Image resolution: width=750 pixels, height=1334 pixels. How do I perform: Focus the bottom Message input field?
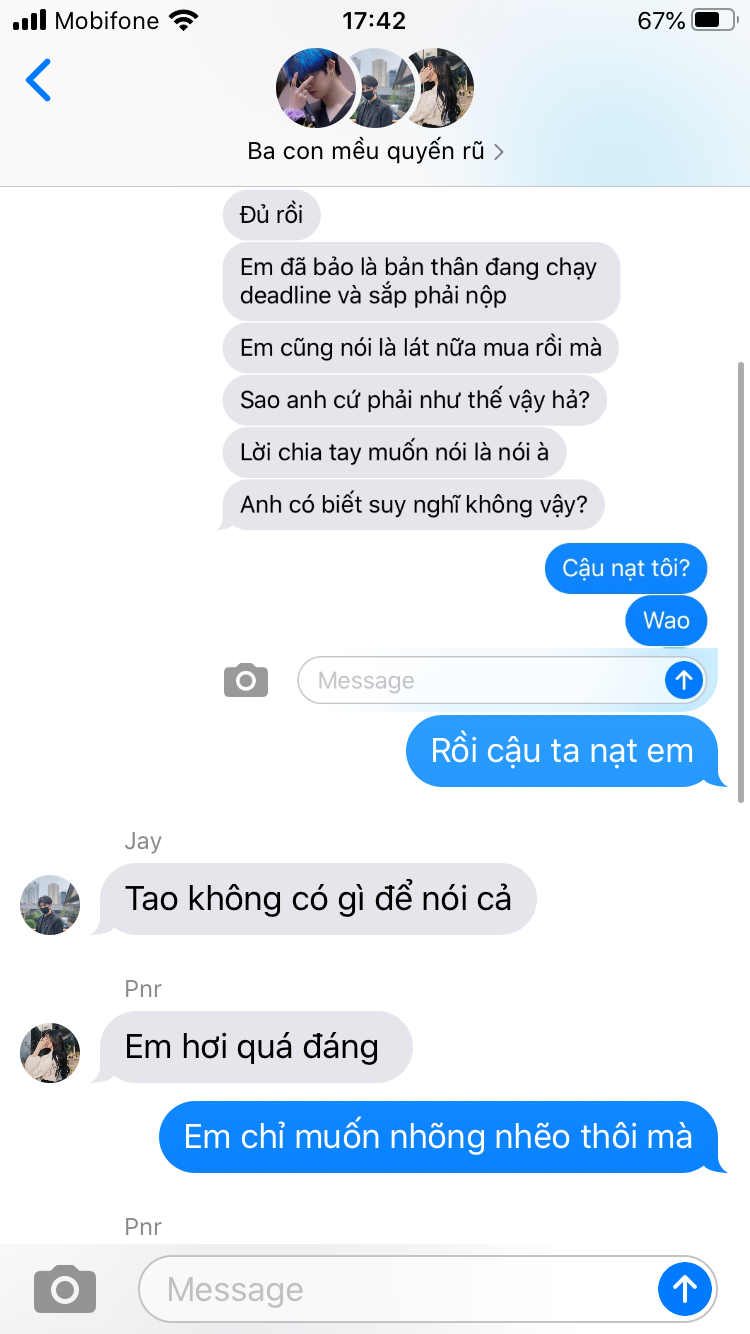(x=428, y=1289)
